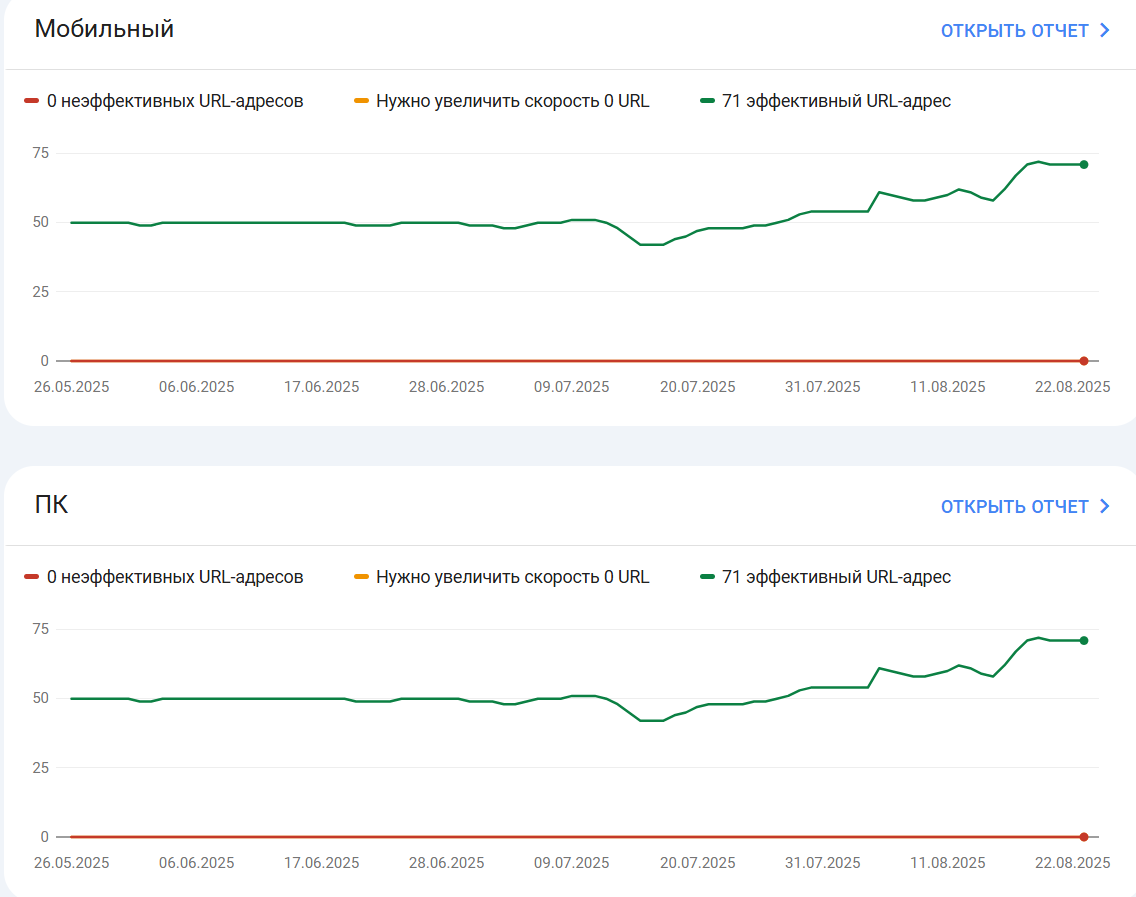Click the 20.07.2025 date label on the ПК chart
The image size is (1136, 897).
[698, 863]
